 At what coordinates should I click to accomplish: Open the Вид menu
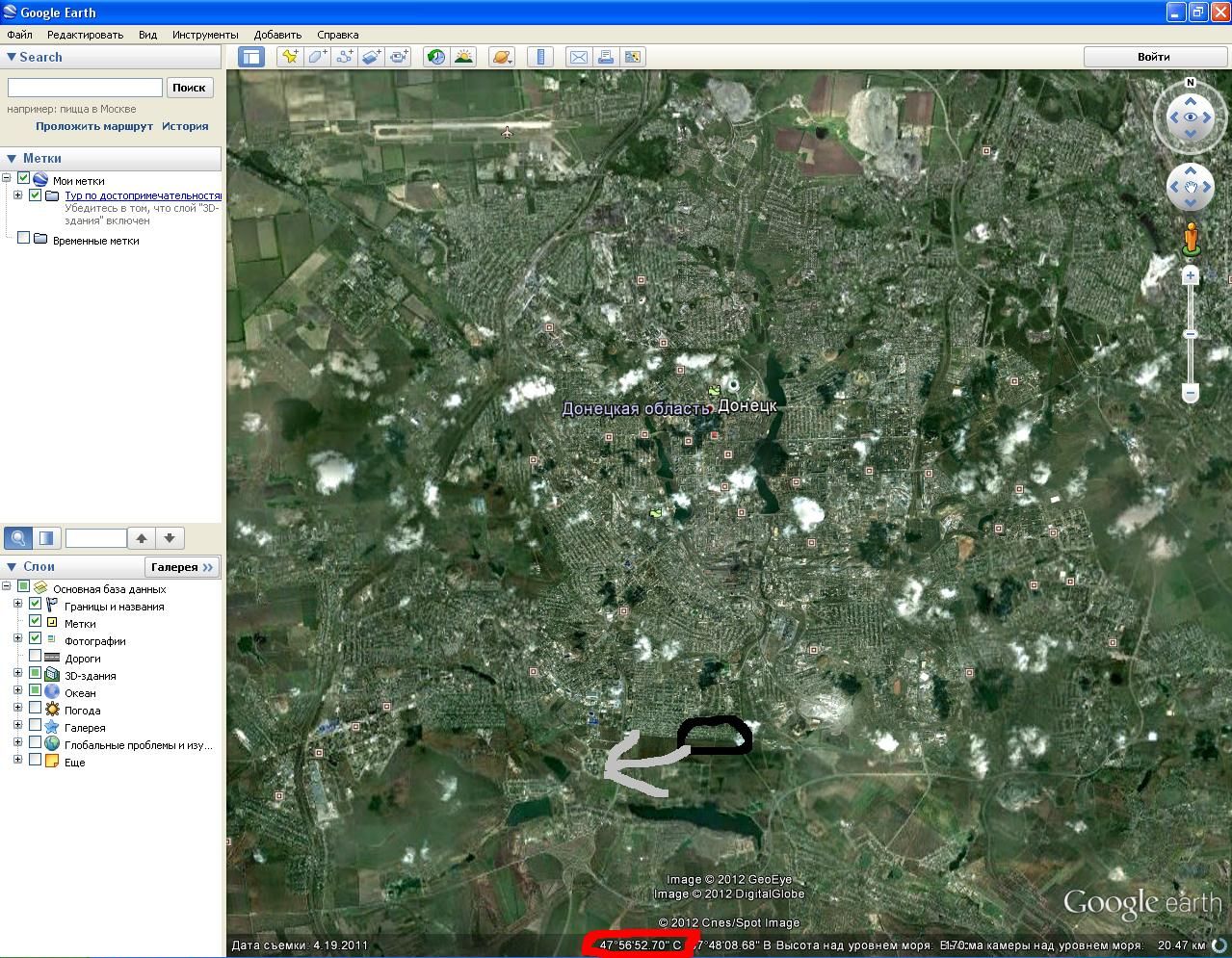(147, 35)
